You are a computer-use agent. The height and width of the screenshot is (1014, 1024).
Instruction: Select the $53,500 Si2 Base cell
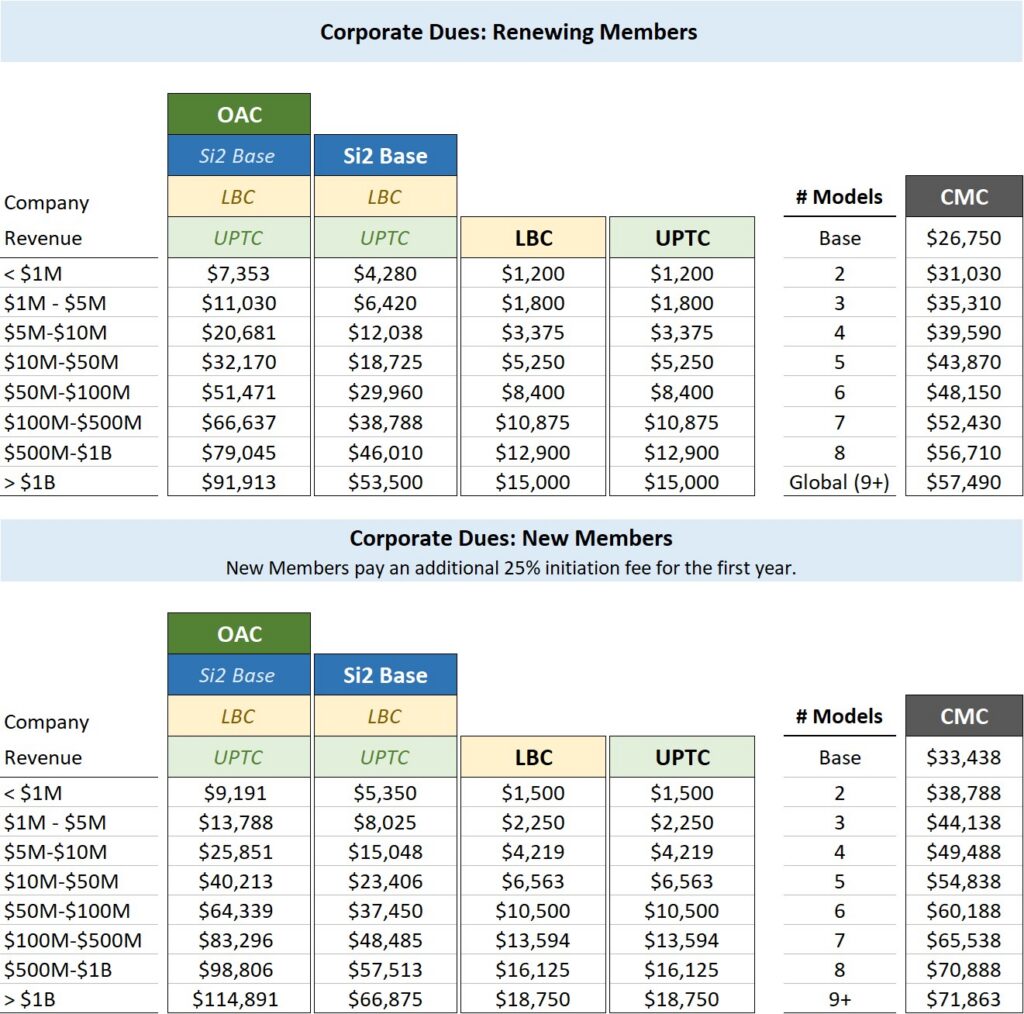pos(385,482)
